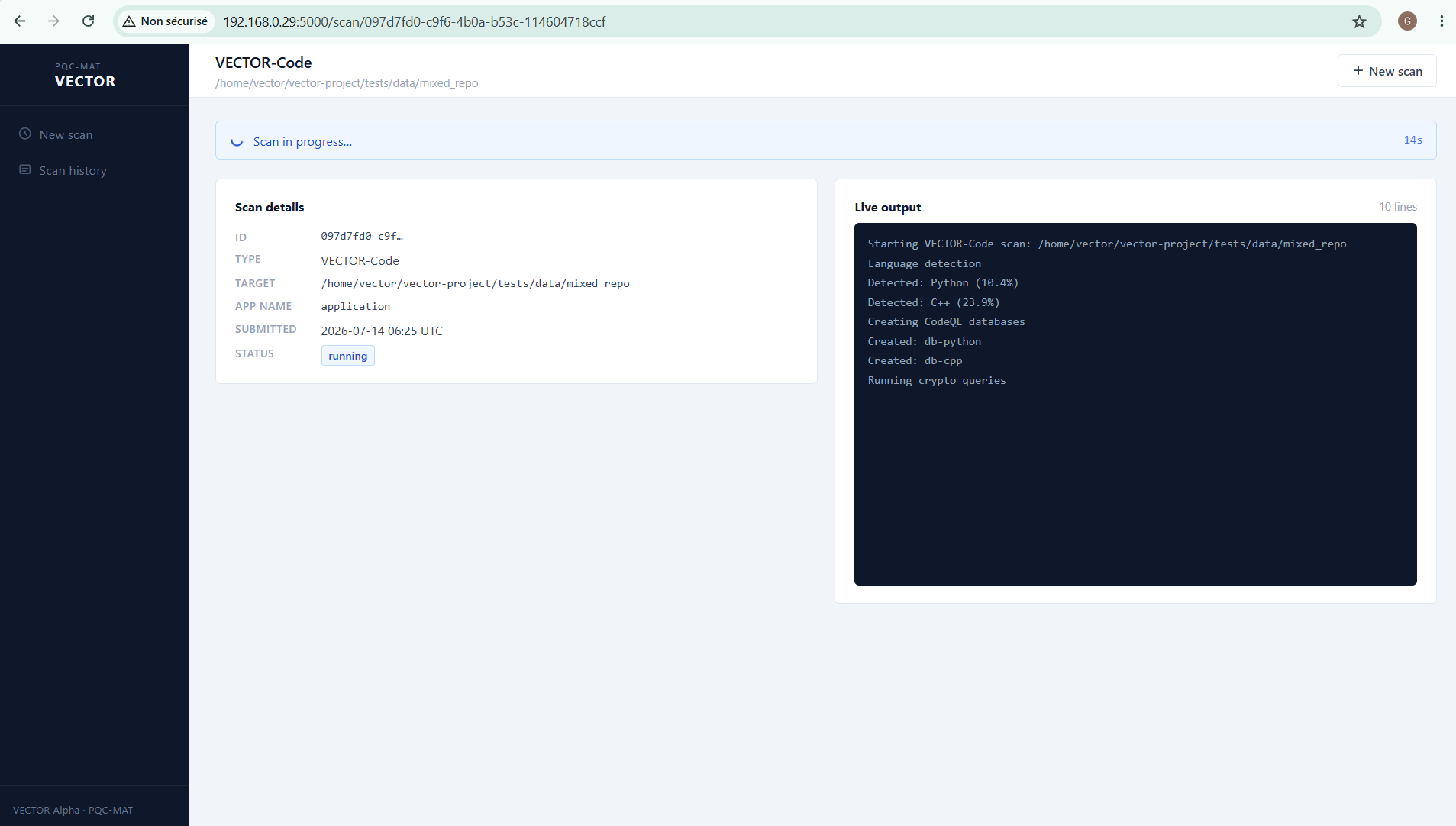Click the Starting VECTOR-Code scan log line
The width and height of the screenshot is (1456, 826).
1106,244
